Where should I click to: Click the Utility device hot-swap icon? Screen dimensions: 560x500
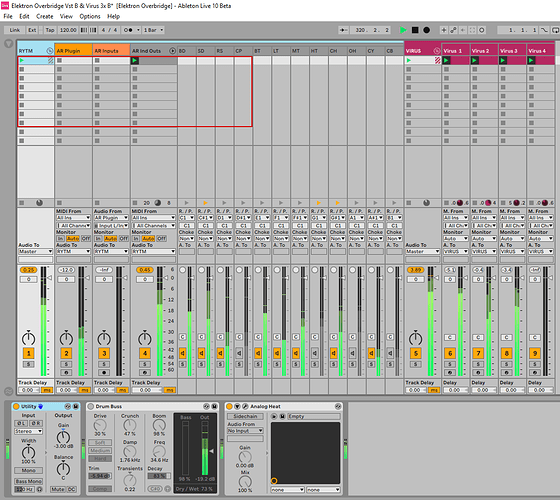click(68, 406)
